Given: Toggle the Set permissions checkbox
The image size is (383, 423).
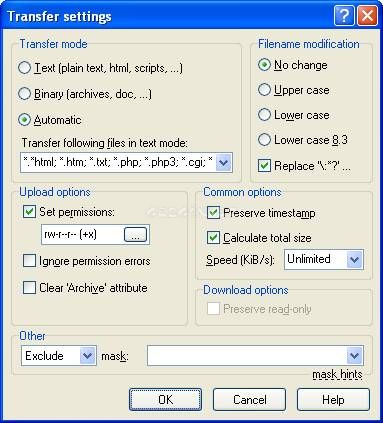Looking at the screenshot, I should pyautogui.click(x=29, y=212).
